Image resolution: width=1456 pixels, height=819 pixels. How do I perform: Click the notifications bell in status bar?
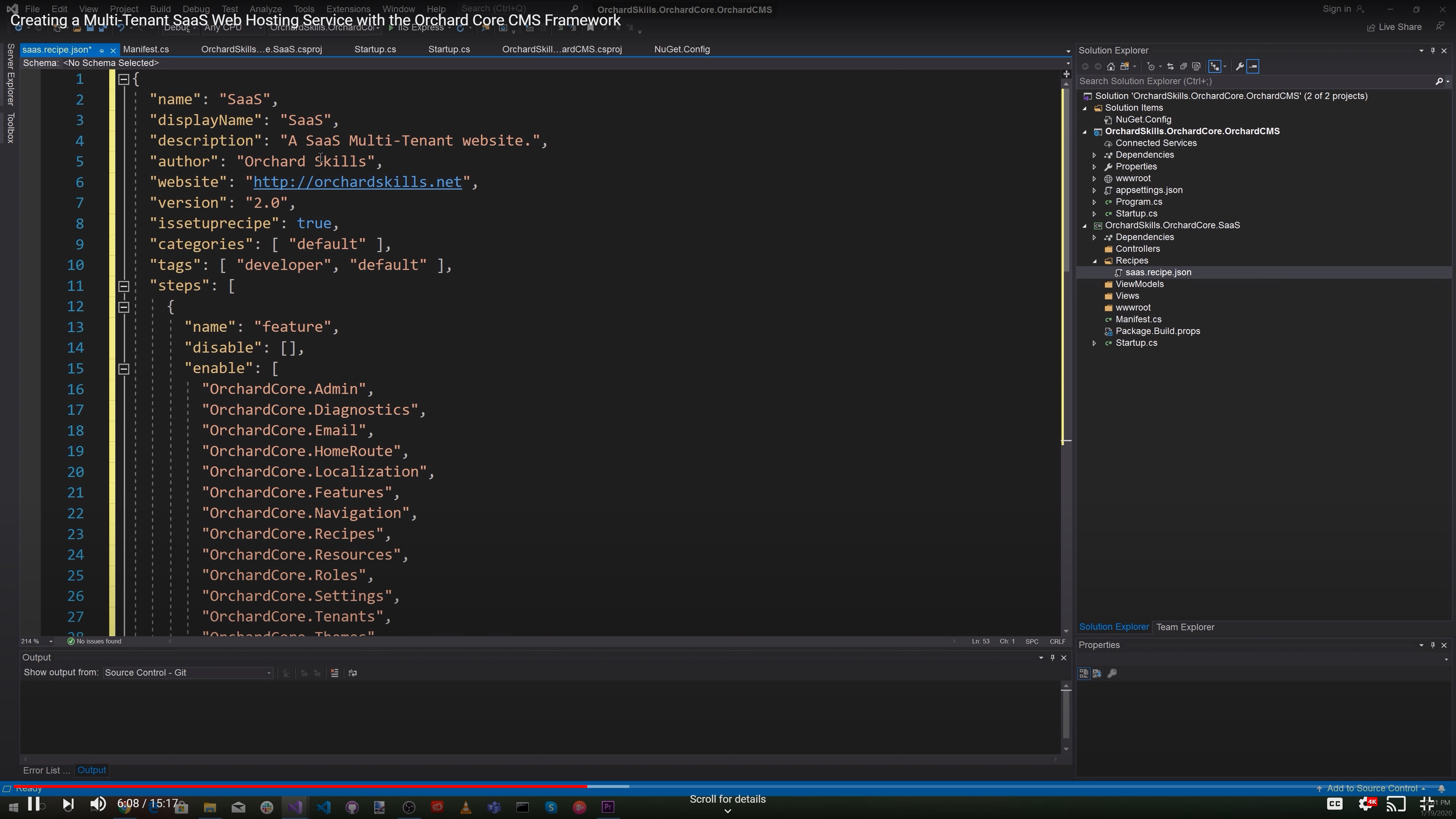coord(1441,789)
